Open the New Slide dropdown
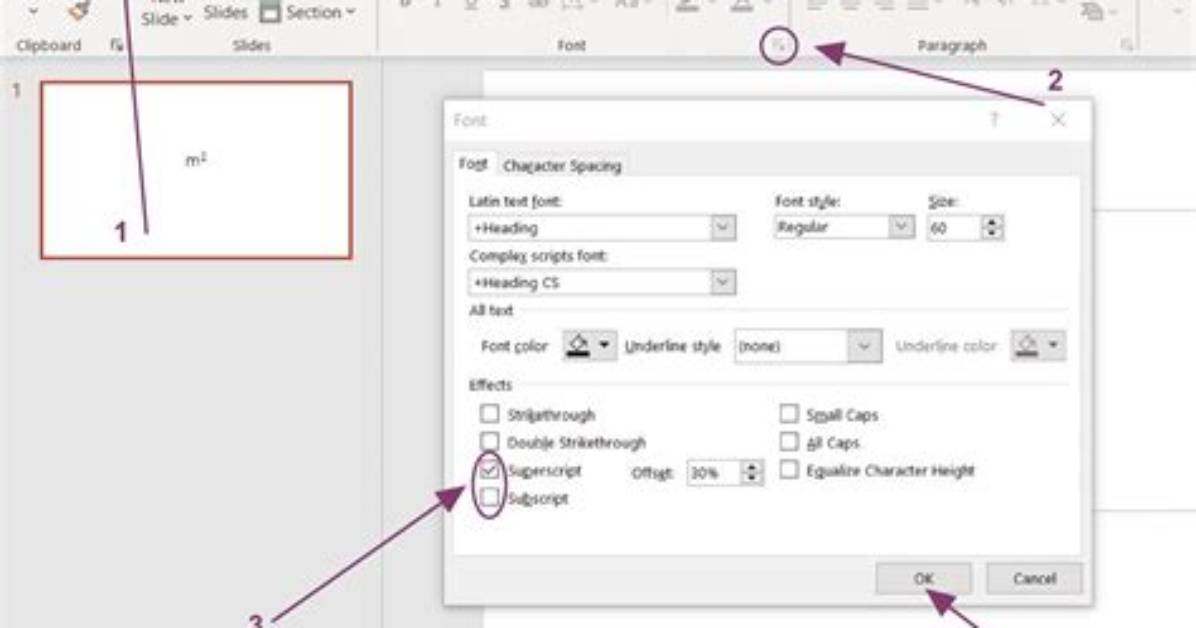This screenshot has width=1196, height=628. tap(166, 18)
